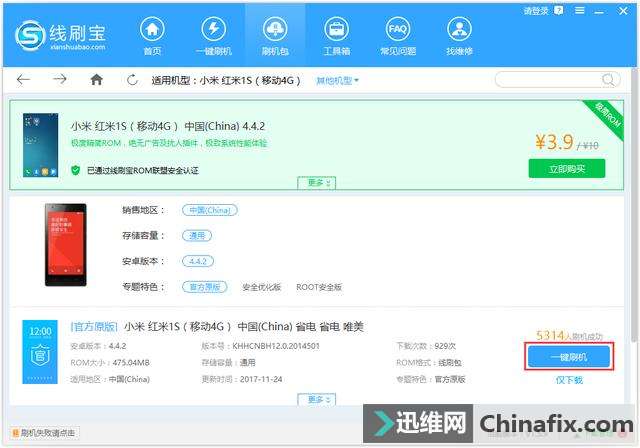Expand 更多 under the official ROM entry
Image resolution: width=640 pixels, height=448 pixels.
click(316, 399)
